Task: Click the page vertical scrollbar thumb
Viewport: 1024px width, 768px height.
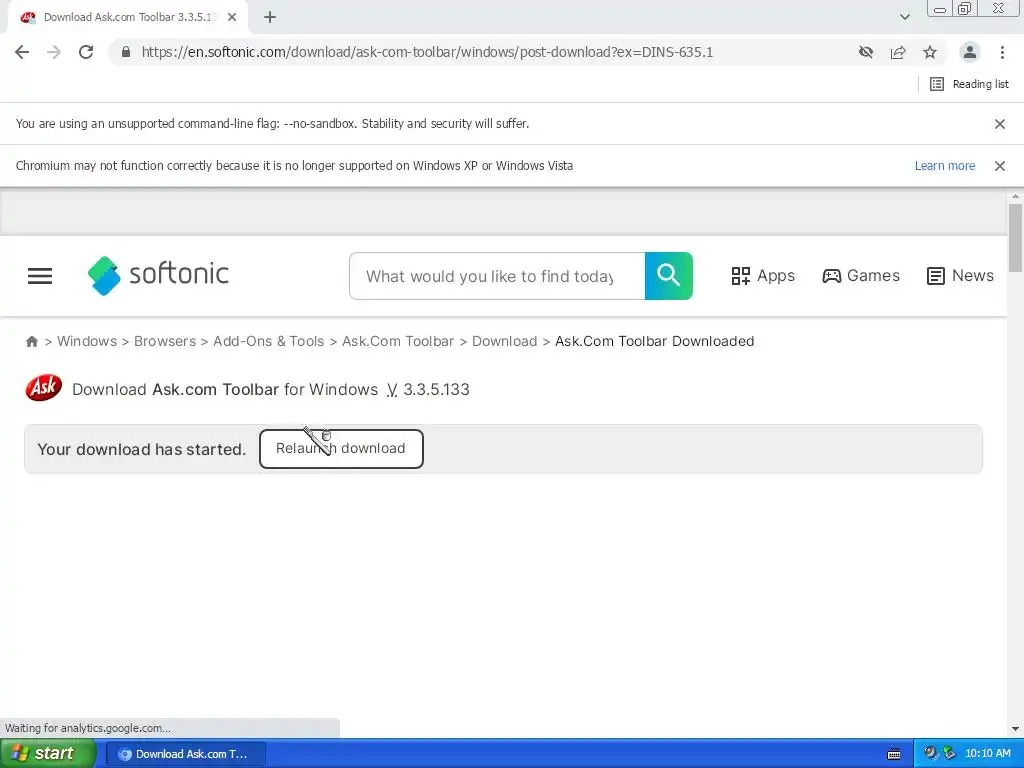Action: [x=1015, y=237]
